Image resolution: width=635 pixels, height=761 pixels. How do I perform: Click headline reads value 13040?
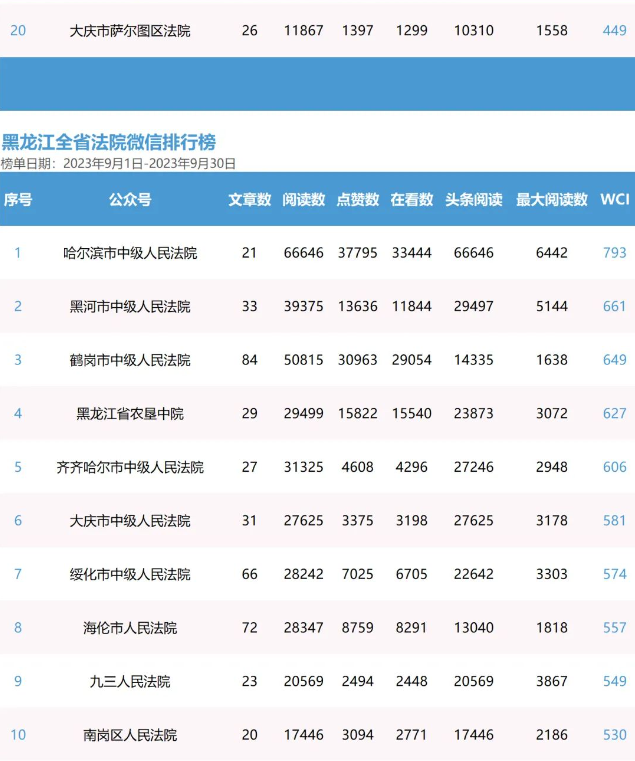473,628
